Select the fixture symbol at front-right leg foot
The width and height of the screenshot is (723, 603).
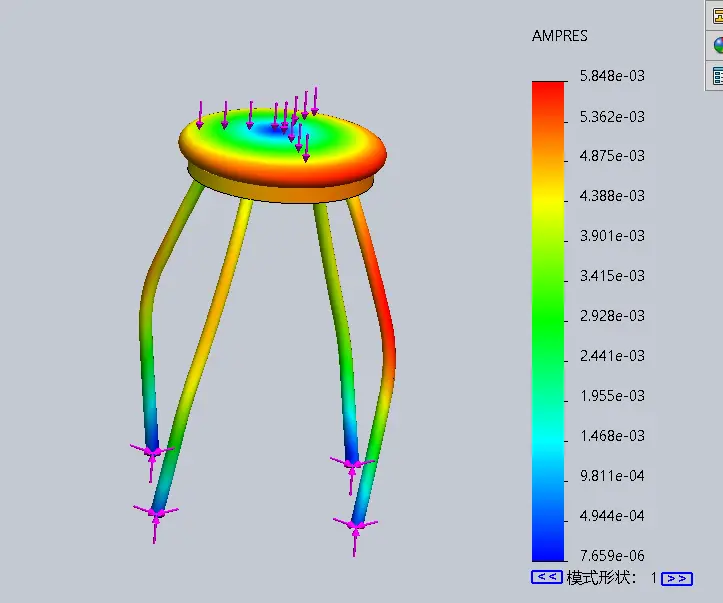point(356,524)
